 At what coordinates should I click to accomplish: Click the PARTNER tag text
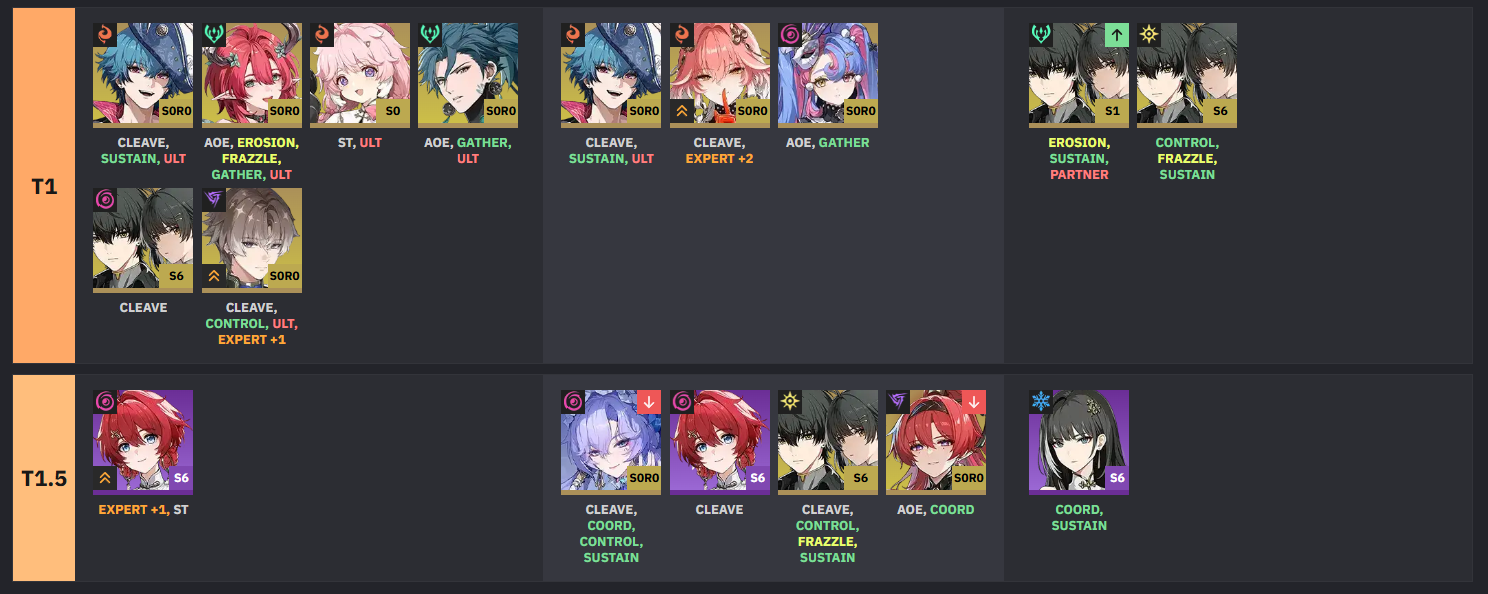point(1079,174)
